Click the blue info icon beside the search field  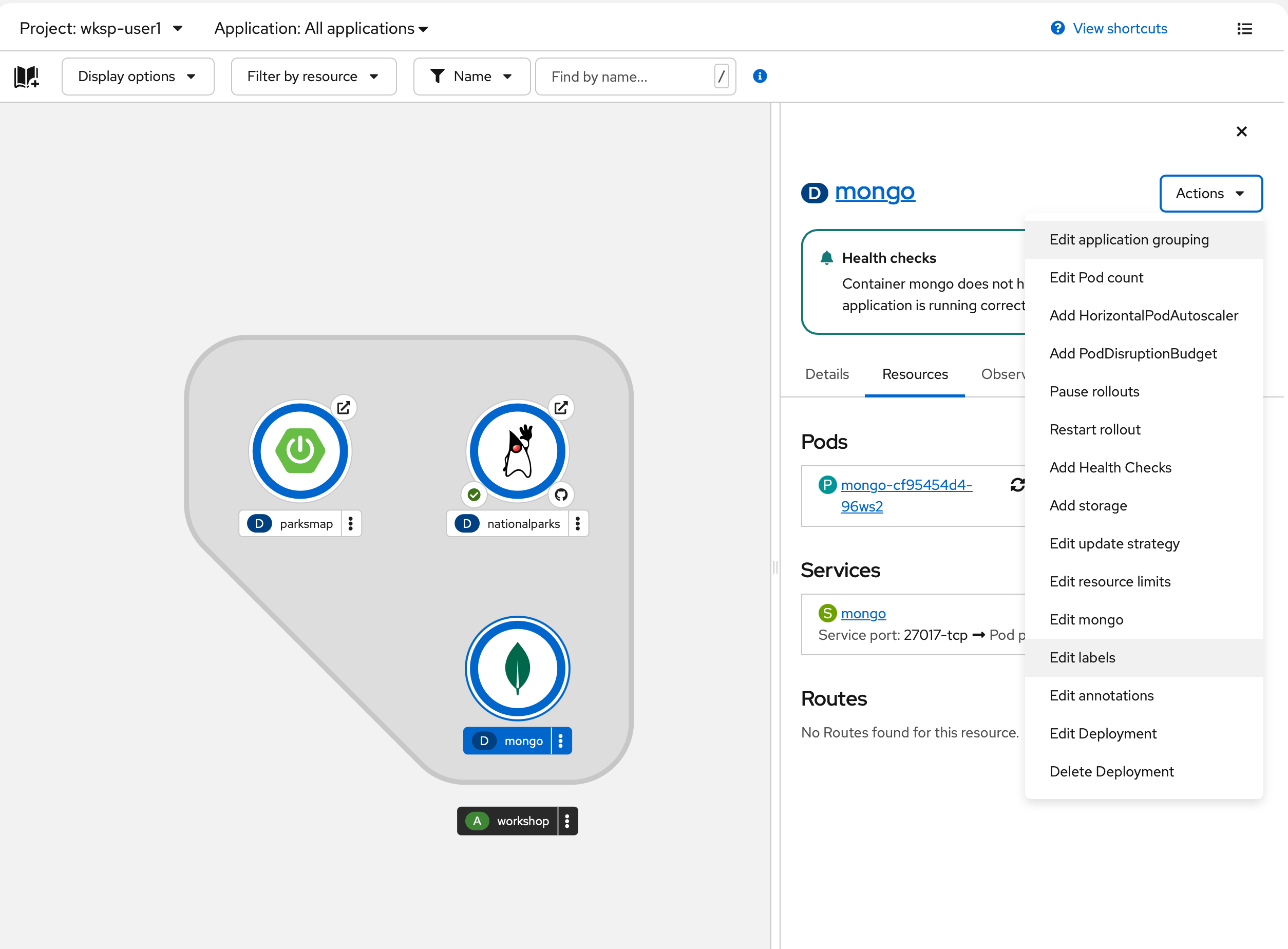[x=760, y=77]
